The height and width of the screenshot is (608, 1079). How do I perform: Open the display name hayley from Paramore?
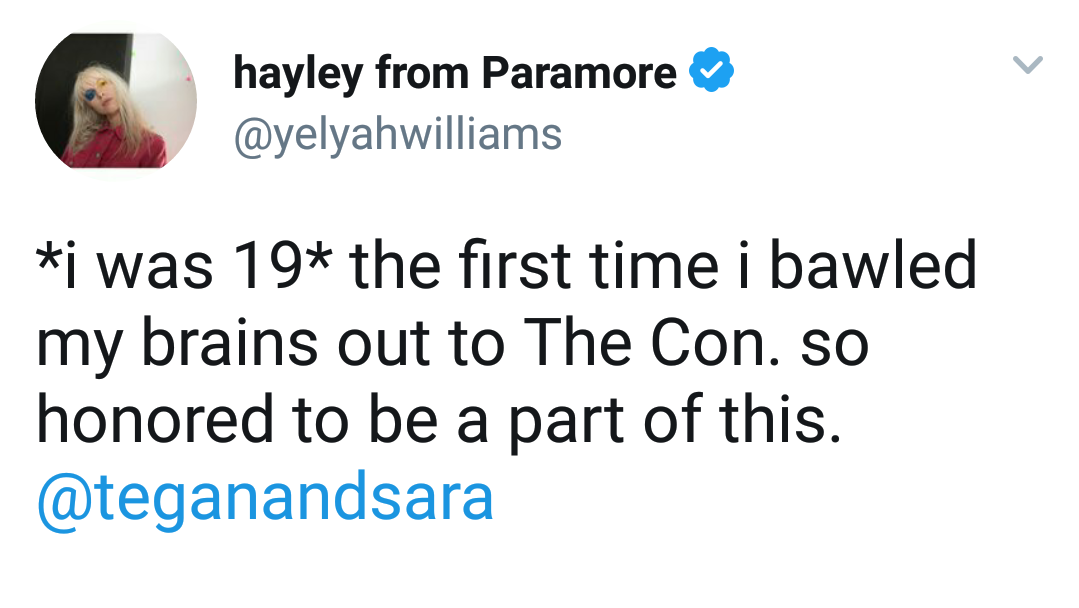pyautogui.click(x=455, y=73)
